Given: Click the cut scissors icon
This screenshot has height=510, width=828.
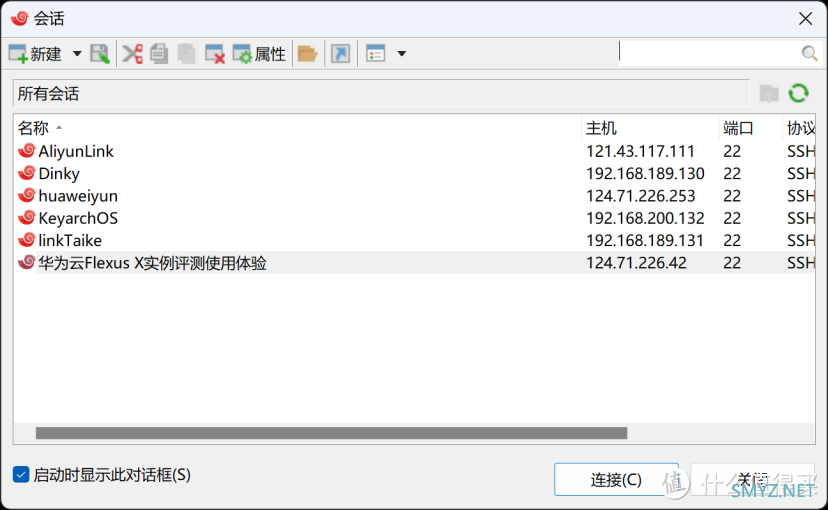Looking at the screenshot, I should pos(133,54).
